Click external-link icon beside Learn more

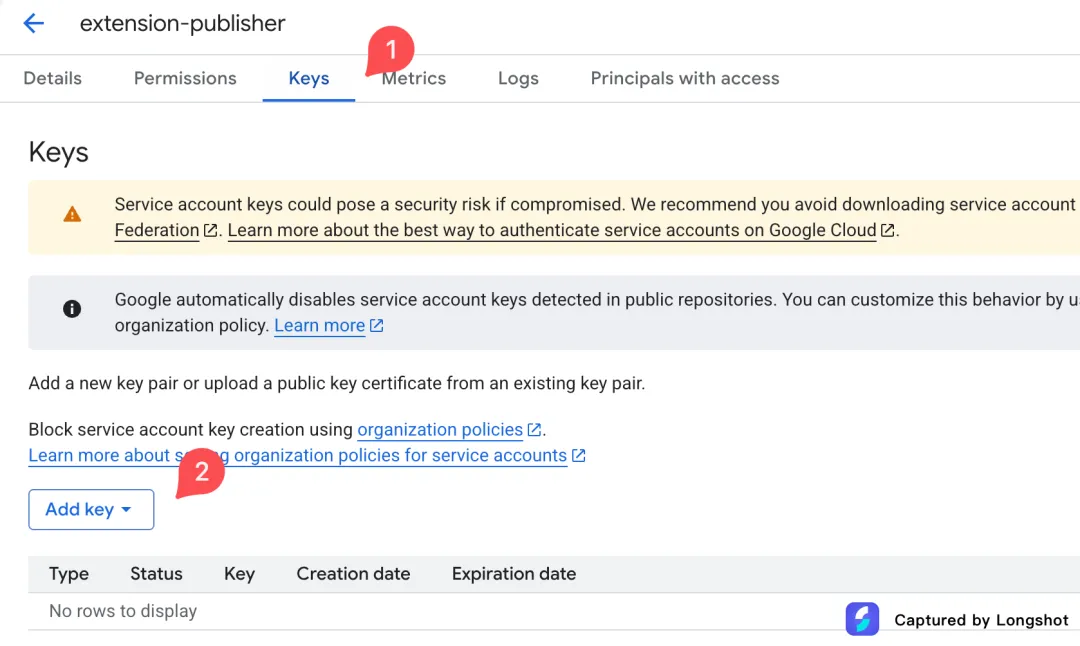[x=376, y=326]
